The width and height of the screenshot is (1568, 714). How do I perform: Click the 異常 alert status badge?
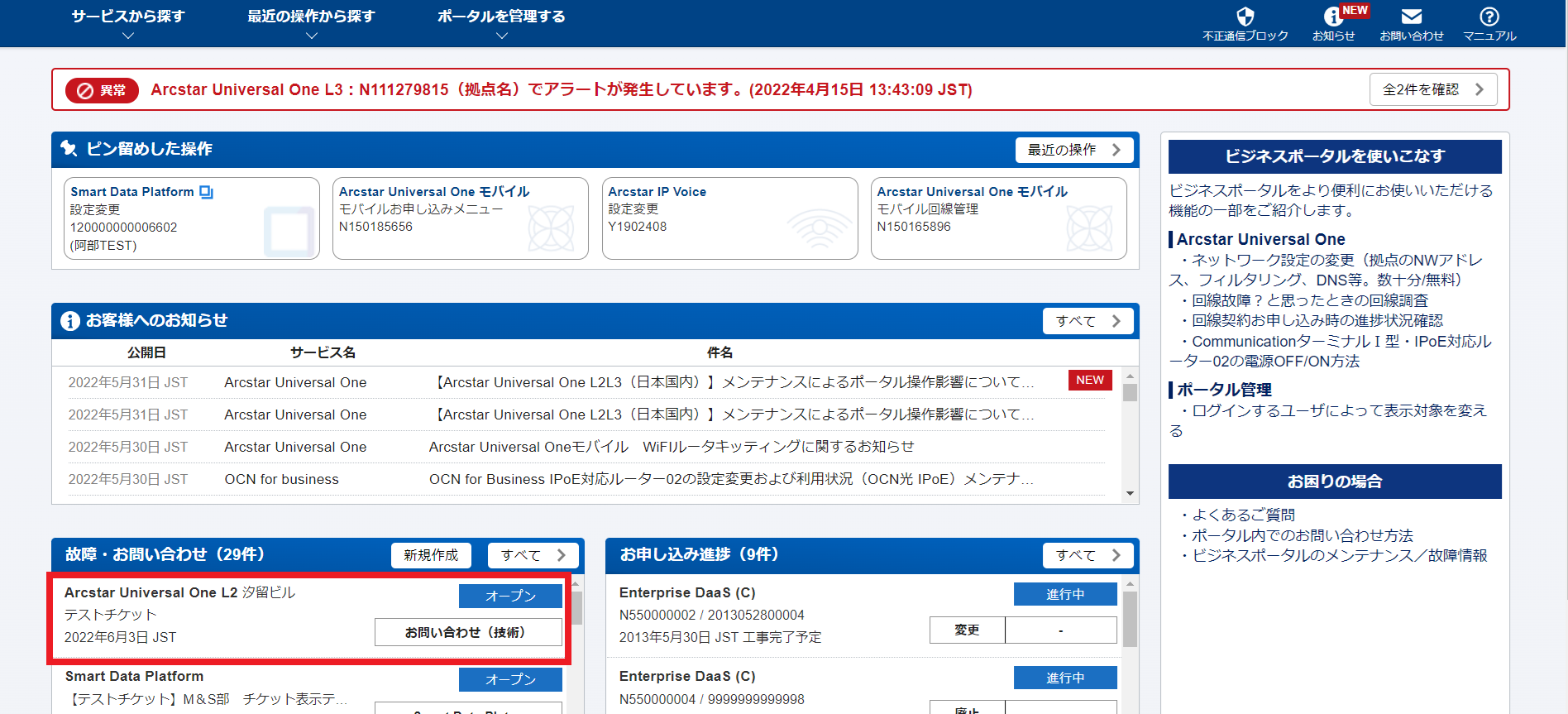[103, 90]
